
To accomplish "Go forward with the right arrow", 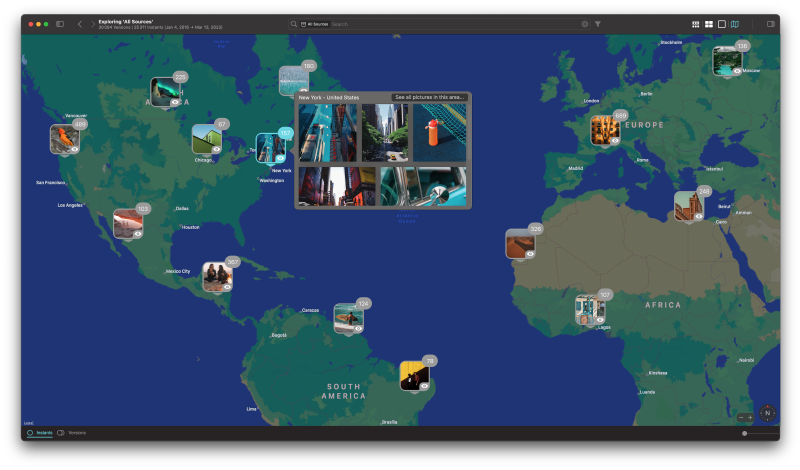I will point(93,24).
